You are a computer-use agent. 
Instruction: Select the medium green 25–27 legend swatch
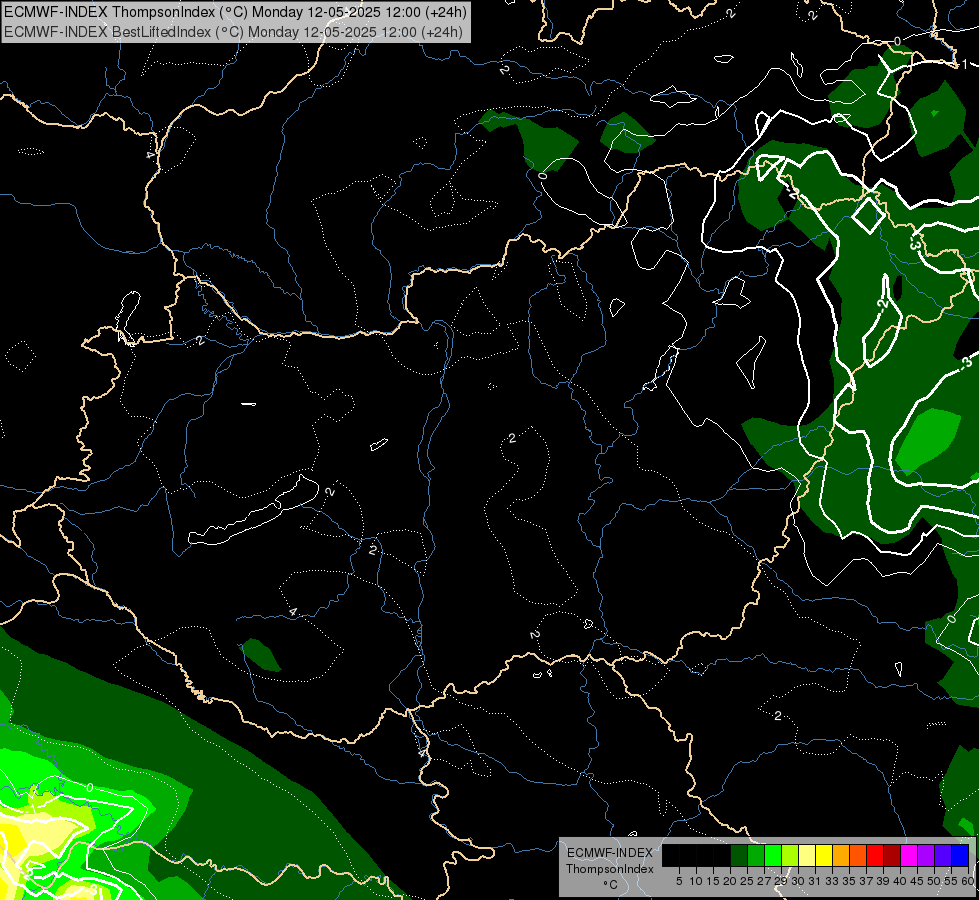click(756, 855)
